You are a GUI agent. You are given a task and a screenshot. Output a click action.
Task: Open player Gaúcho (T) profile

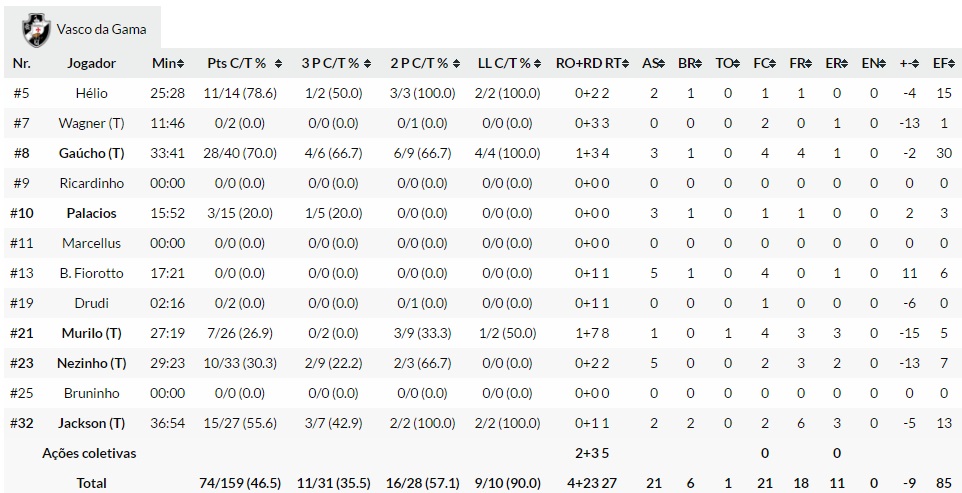coord(92,153)
